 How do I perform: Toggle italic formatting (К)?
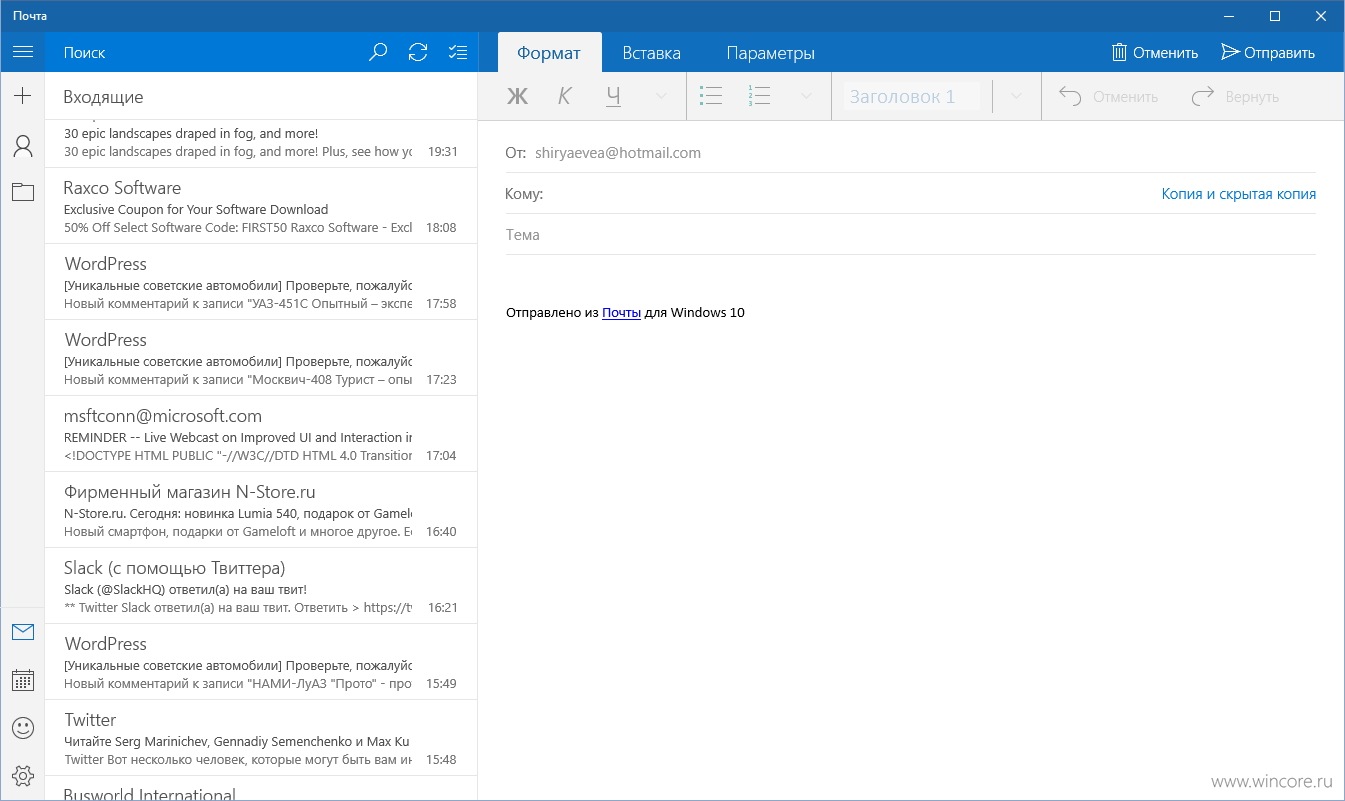coord(564,96)
